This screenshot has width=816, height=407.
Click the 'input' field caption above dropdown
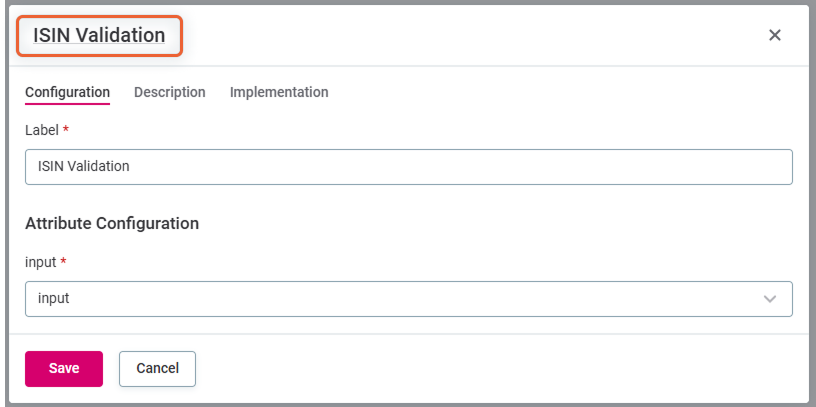(41, 261)
